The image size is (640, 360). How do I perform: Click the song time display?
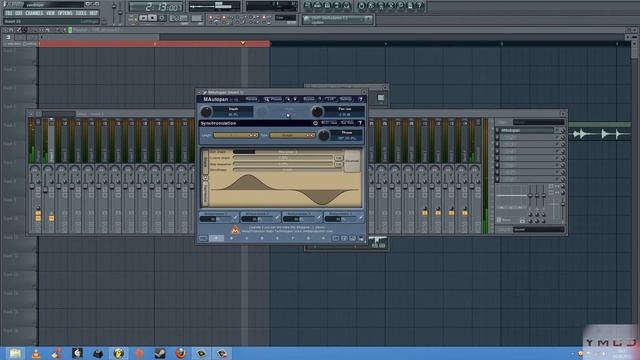tap(156, 7)
